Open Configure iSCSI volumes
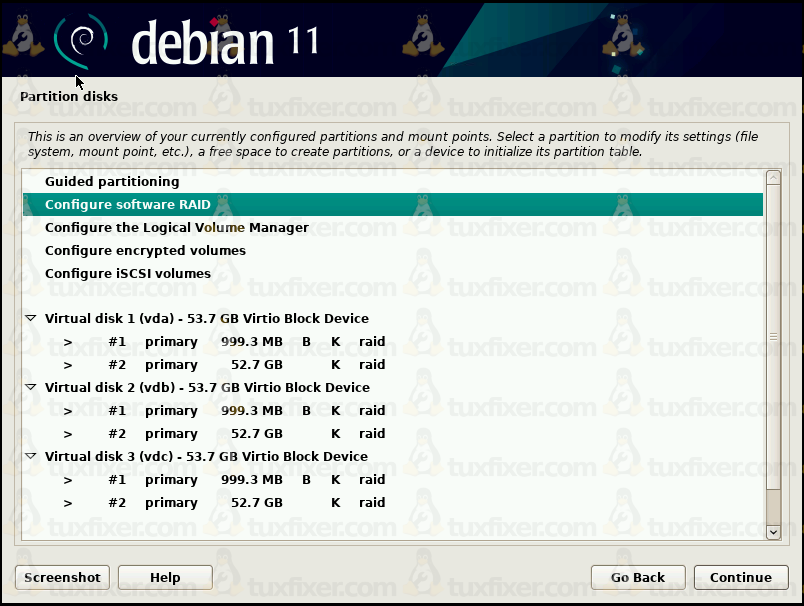Viewport: 804px width, 606px height. coord(128,274)
